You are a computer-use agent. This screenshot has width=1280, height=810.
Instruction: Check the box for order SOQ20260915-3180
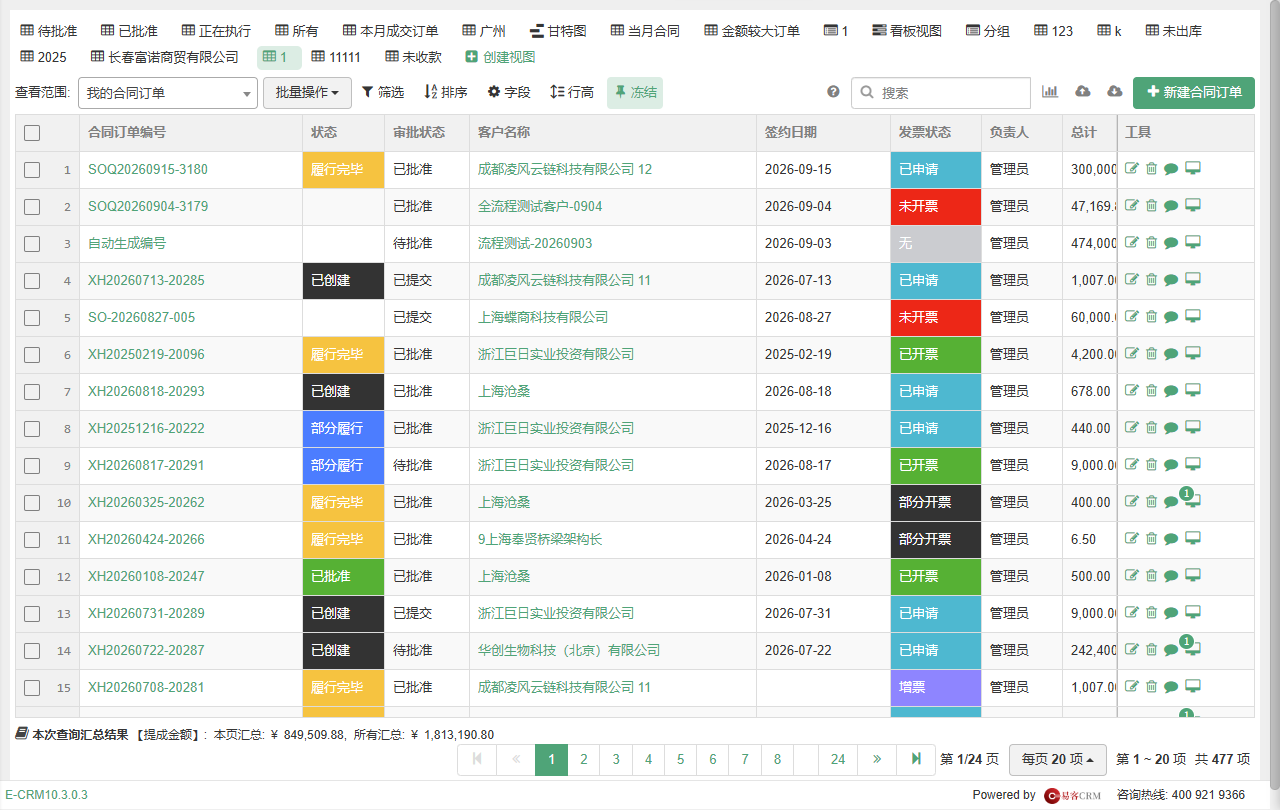coord(32,170)
